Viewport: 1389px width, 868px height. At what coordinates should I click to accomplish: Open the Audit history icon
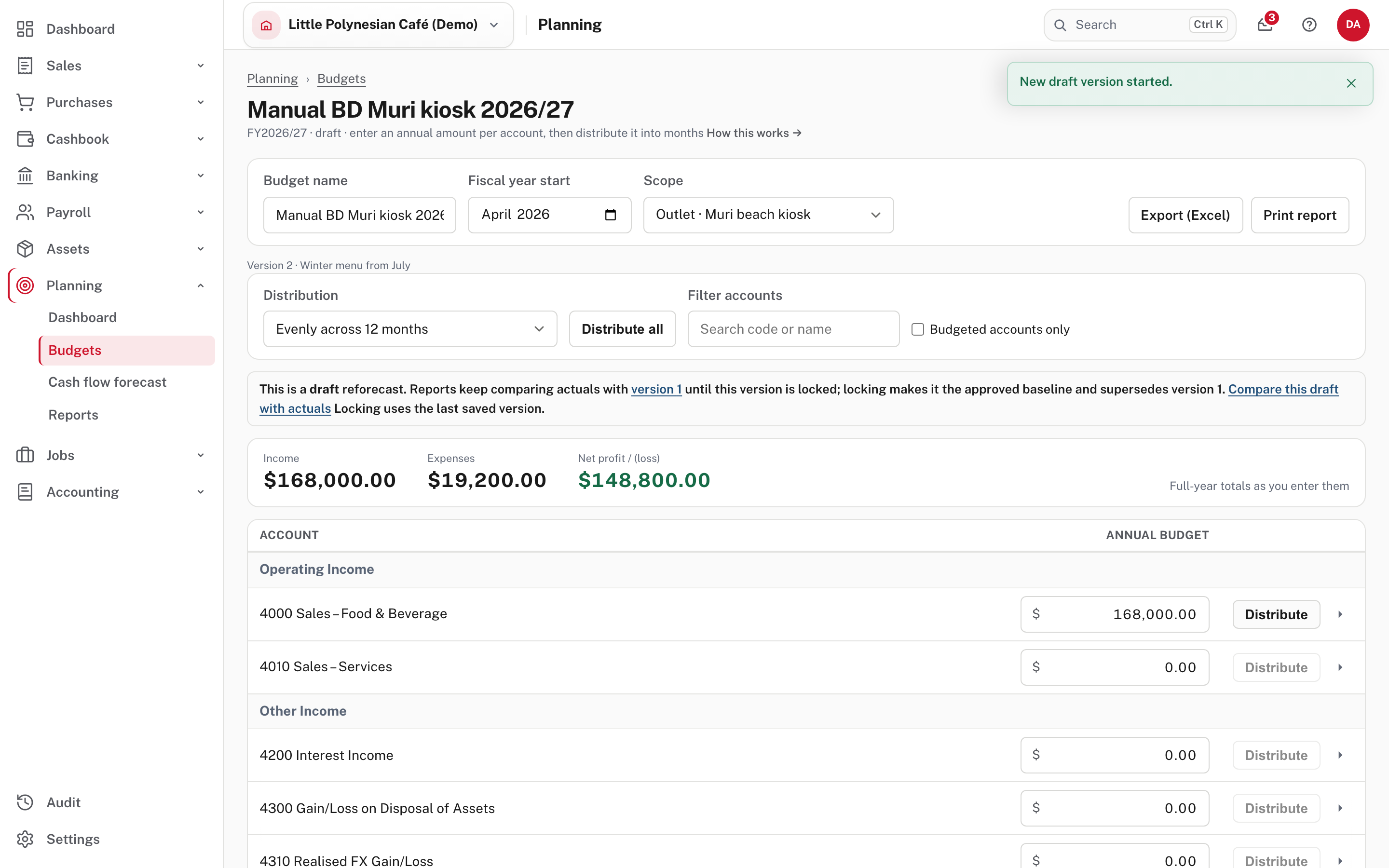25,802
